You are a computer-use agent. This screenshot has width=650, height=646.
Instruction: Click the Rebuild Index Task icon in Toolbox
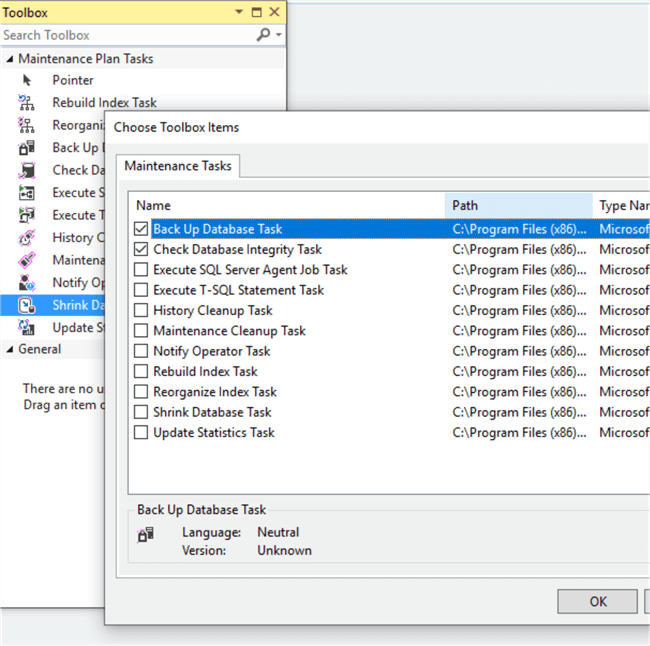coord(27,102)
